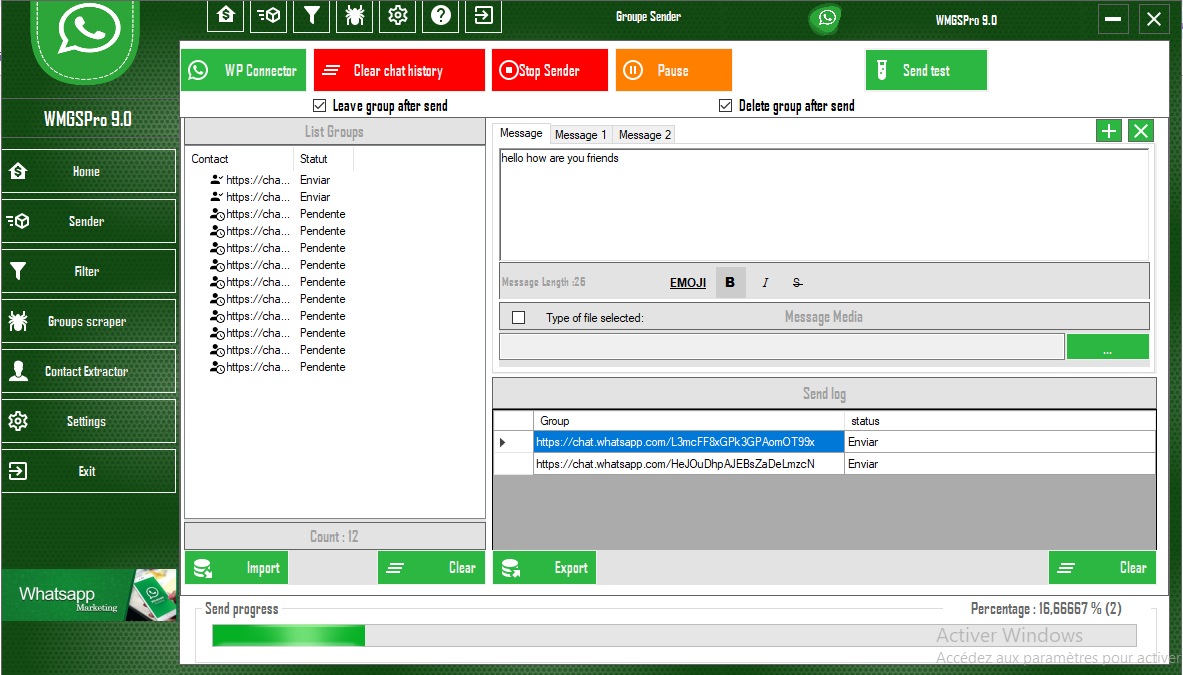Viewport: 1183px width, 675px height.
Task: Click the Exit arrow icon in top toolbar
Action: (484, 15)
